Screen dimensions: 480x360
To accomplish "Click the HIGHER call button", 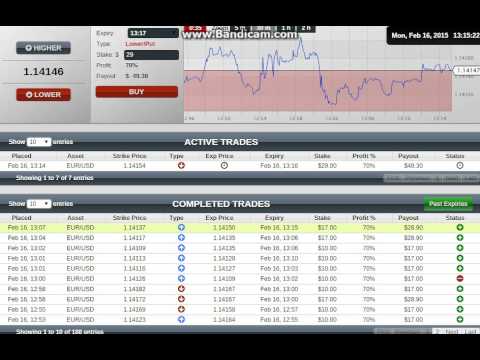I will click(x=43, y=48).
